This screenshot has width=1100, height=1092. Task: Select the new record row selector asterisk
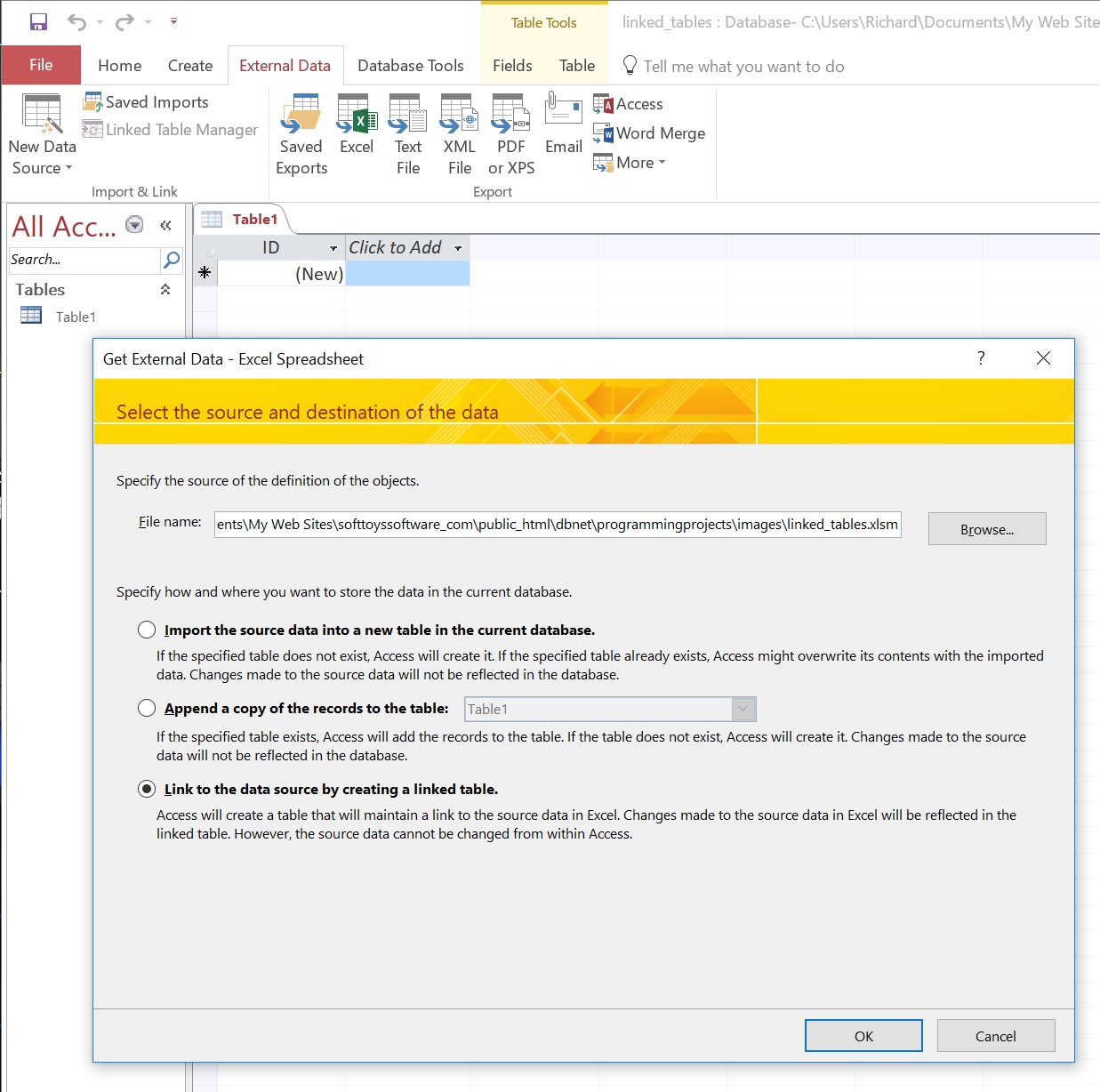(x=205, y=273)
